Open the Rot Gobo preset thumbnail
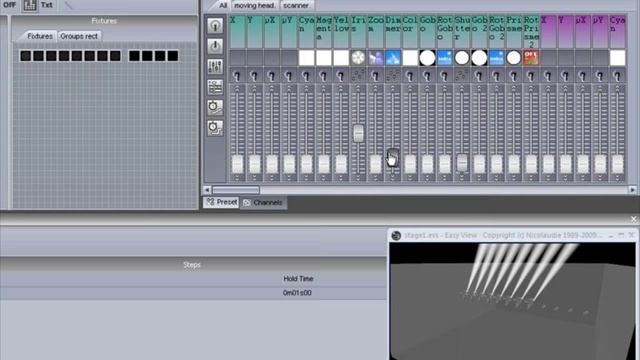Image resolution: width=640 pixels, height=360 pixels. tap(444, 58)
